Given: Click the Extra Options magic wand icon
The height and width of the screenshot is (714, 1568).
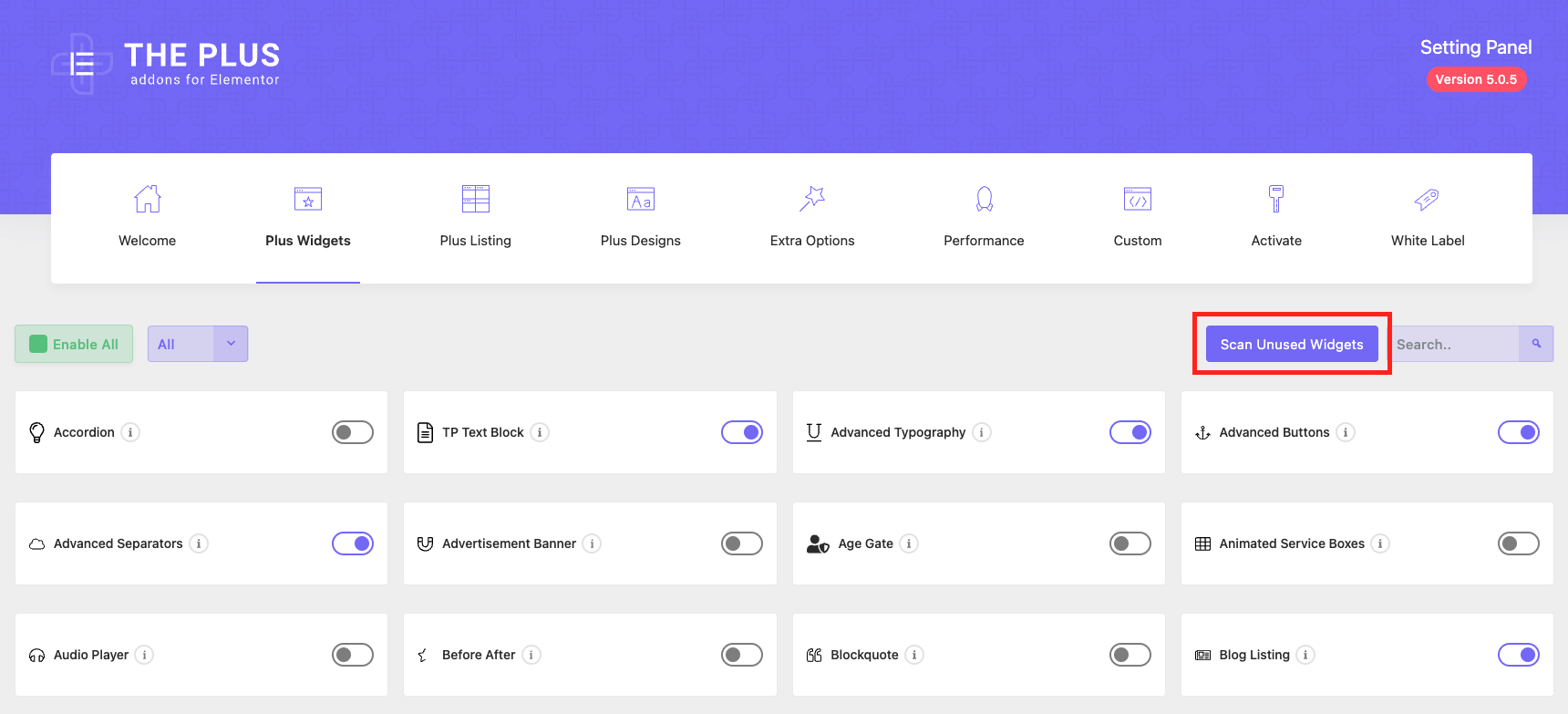Looking at the screenshot, I should click(812, 198).
